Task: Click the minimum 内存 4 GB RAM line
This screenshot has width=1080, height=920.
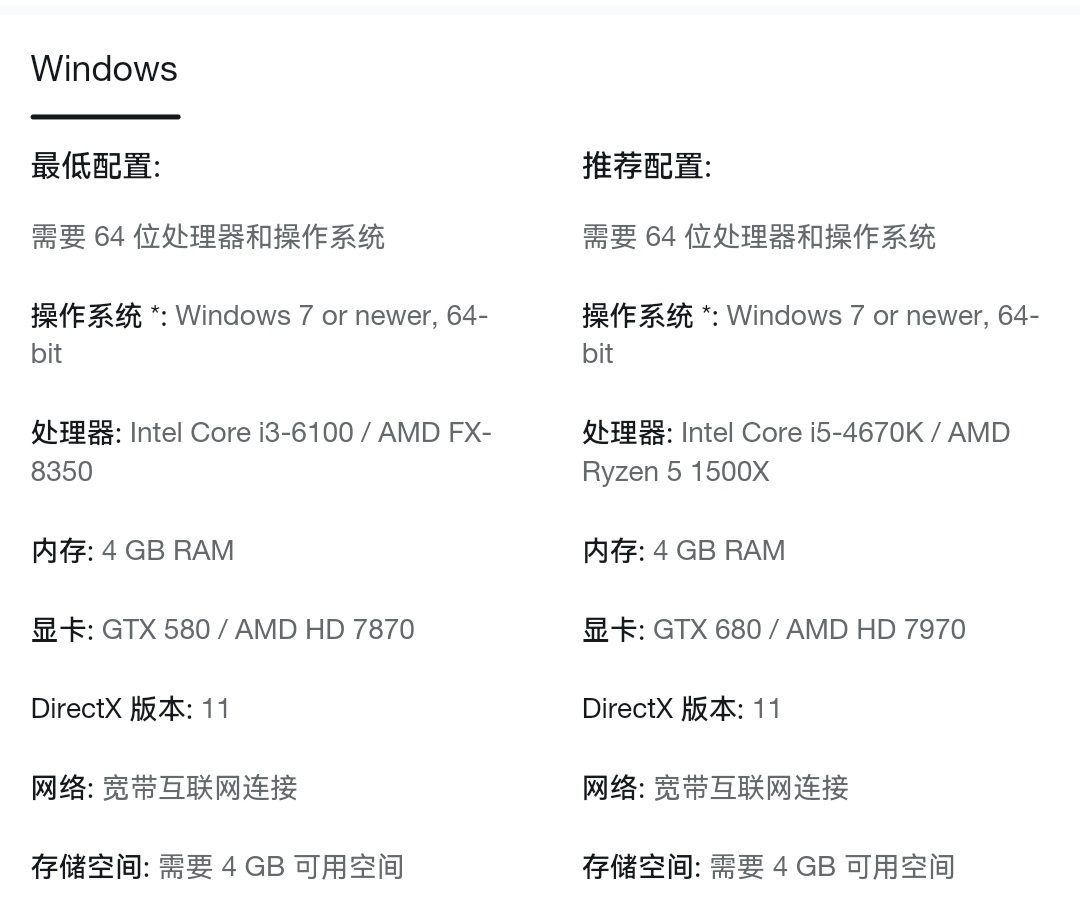Action: tap(133, 551)
